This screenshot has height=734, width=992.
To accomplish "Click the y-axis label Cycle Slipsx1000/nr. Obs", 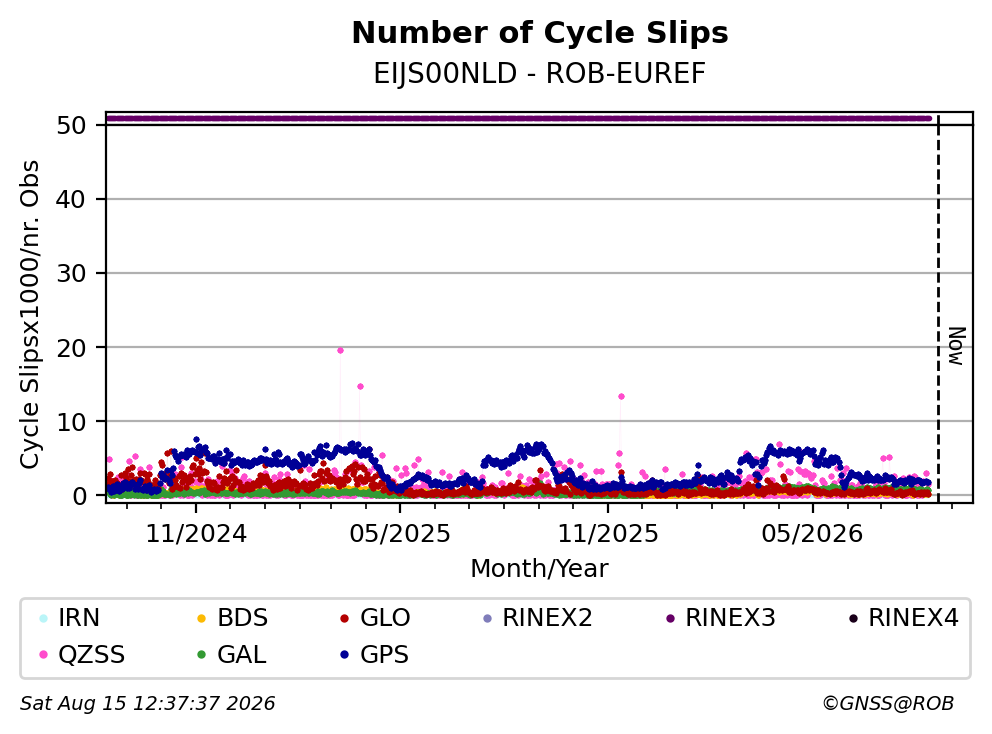I will pyautogui.click(x=29, y=314).
